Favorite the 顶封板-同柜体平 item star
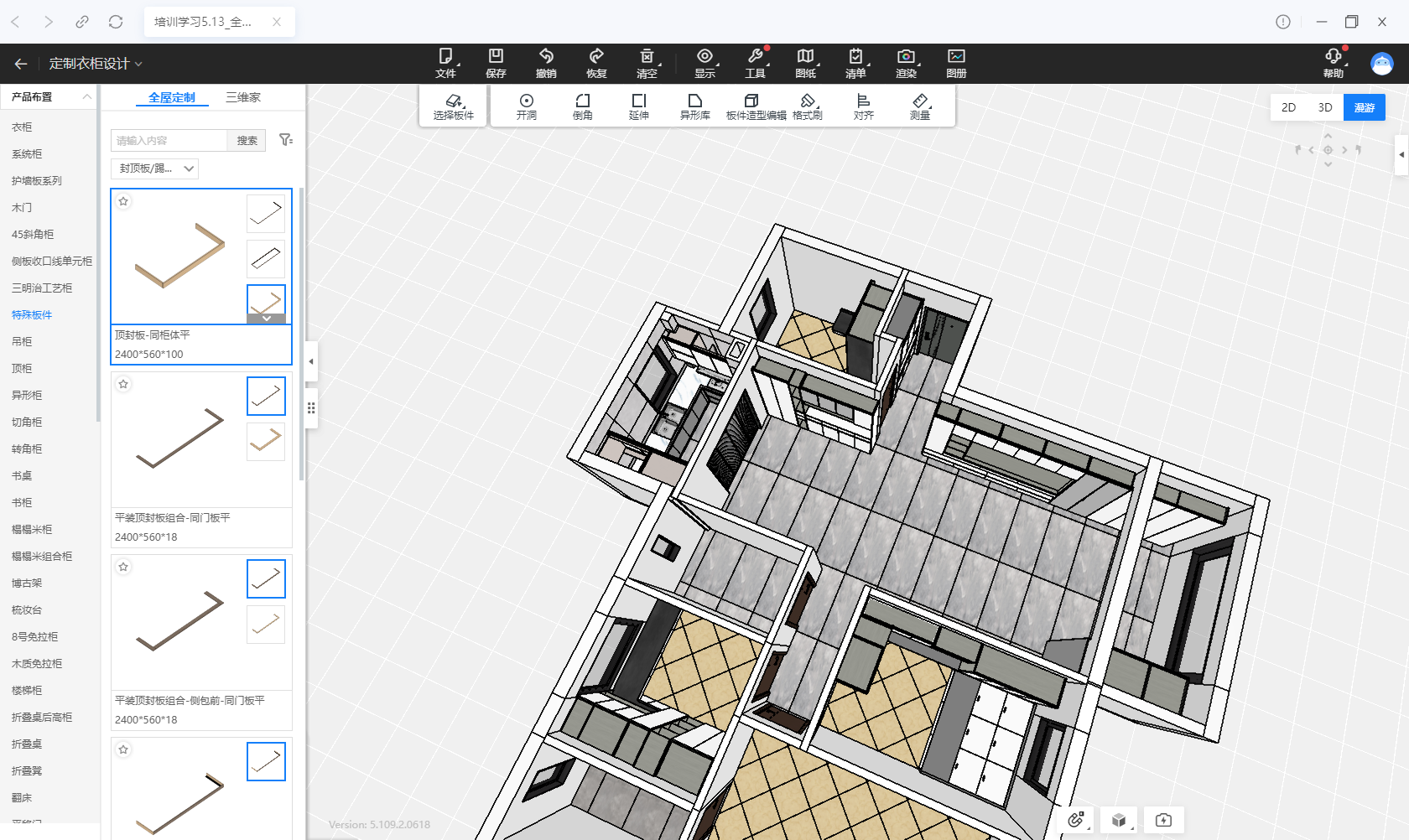 pos(123,201)
